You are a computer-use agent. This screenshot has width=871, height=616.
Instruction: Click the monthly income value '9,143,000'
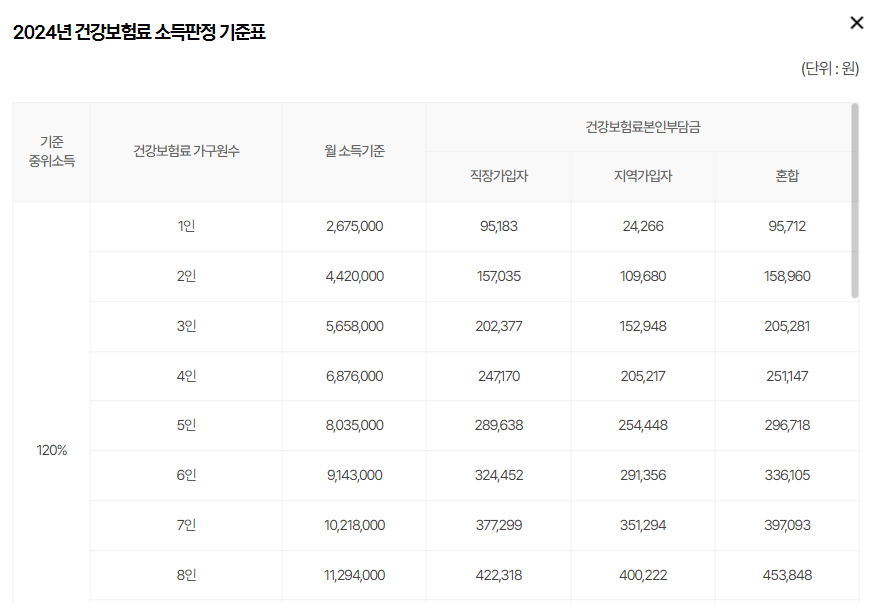pos(354,475)
